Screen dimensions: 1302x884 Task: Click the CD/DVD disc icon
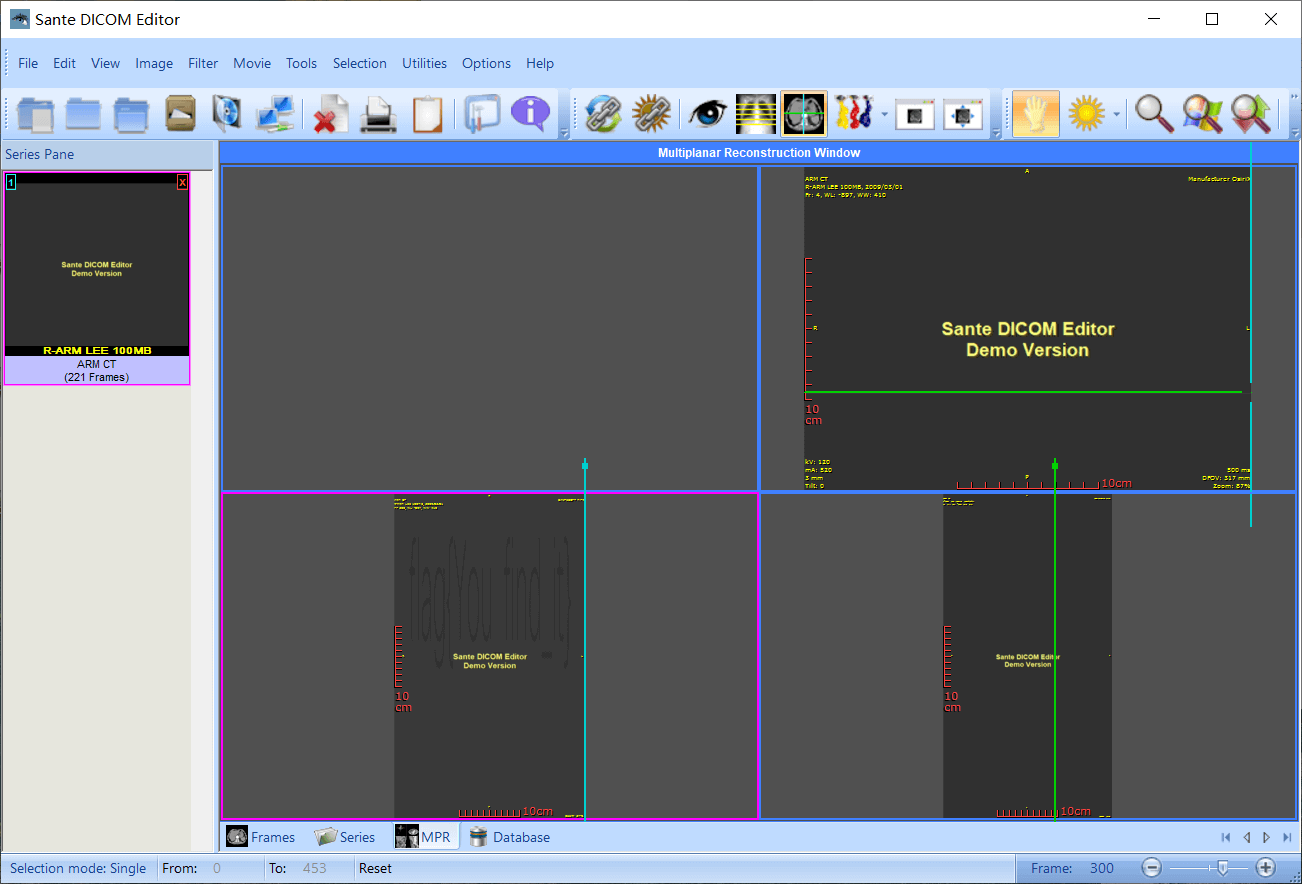[226, 114]
